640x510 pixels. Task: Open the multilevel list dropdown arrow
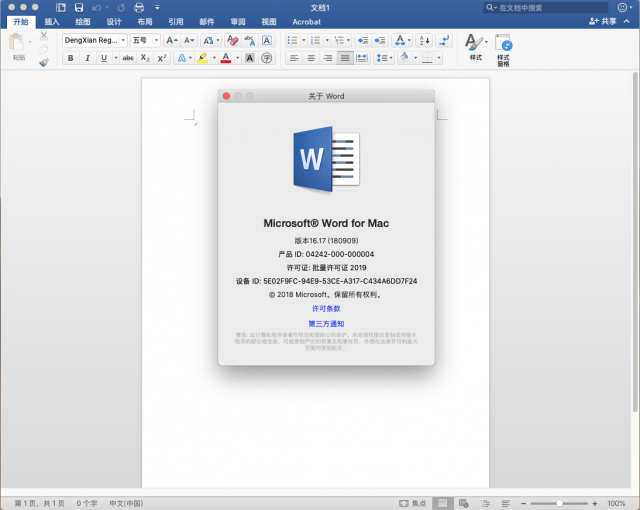point(348,40)
